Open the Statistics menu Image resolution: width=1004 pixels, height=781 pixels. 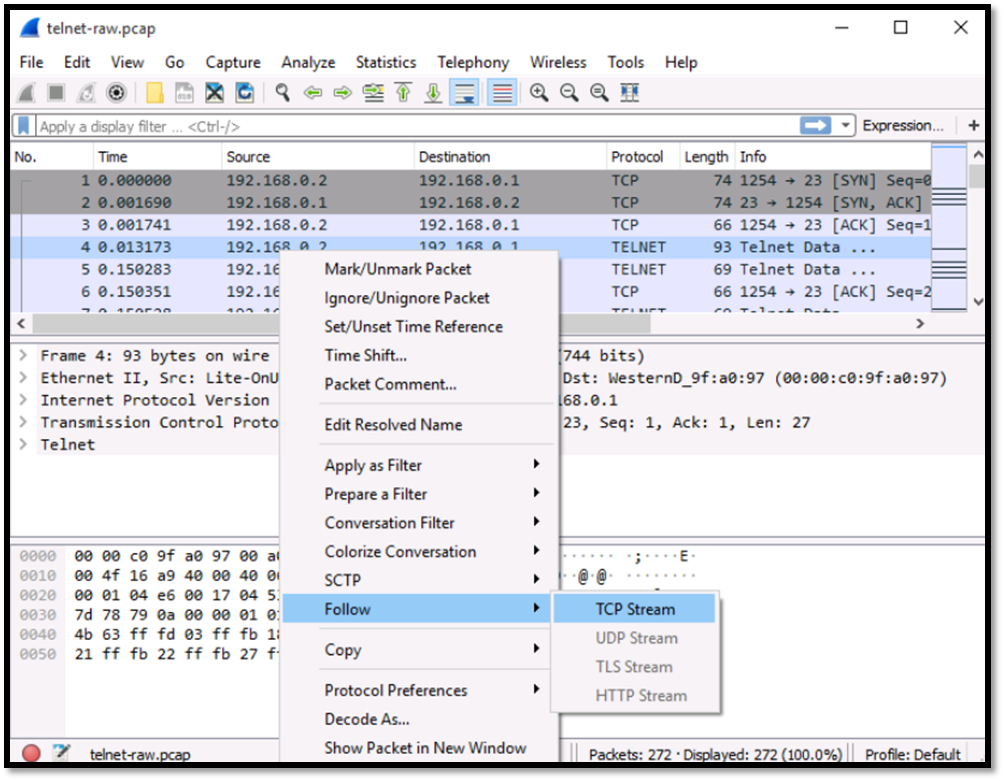point(386,63)
